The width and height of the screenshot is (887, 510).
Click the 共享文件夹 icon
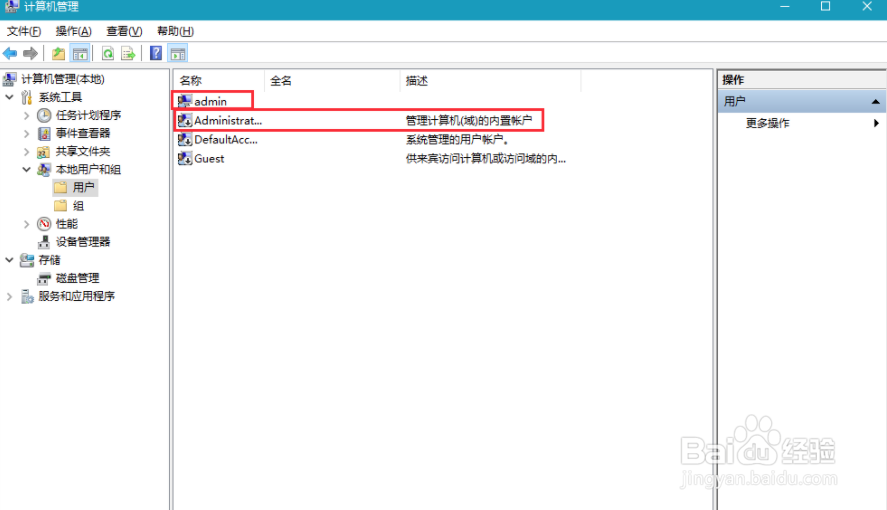(x=44, y=152)
